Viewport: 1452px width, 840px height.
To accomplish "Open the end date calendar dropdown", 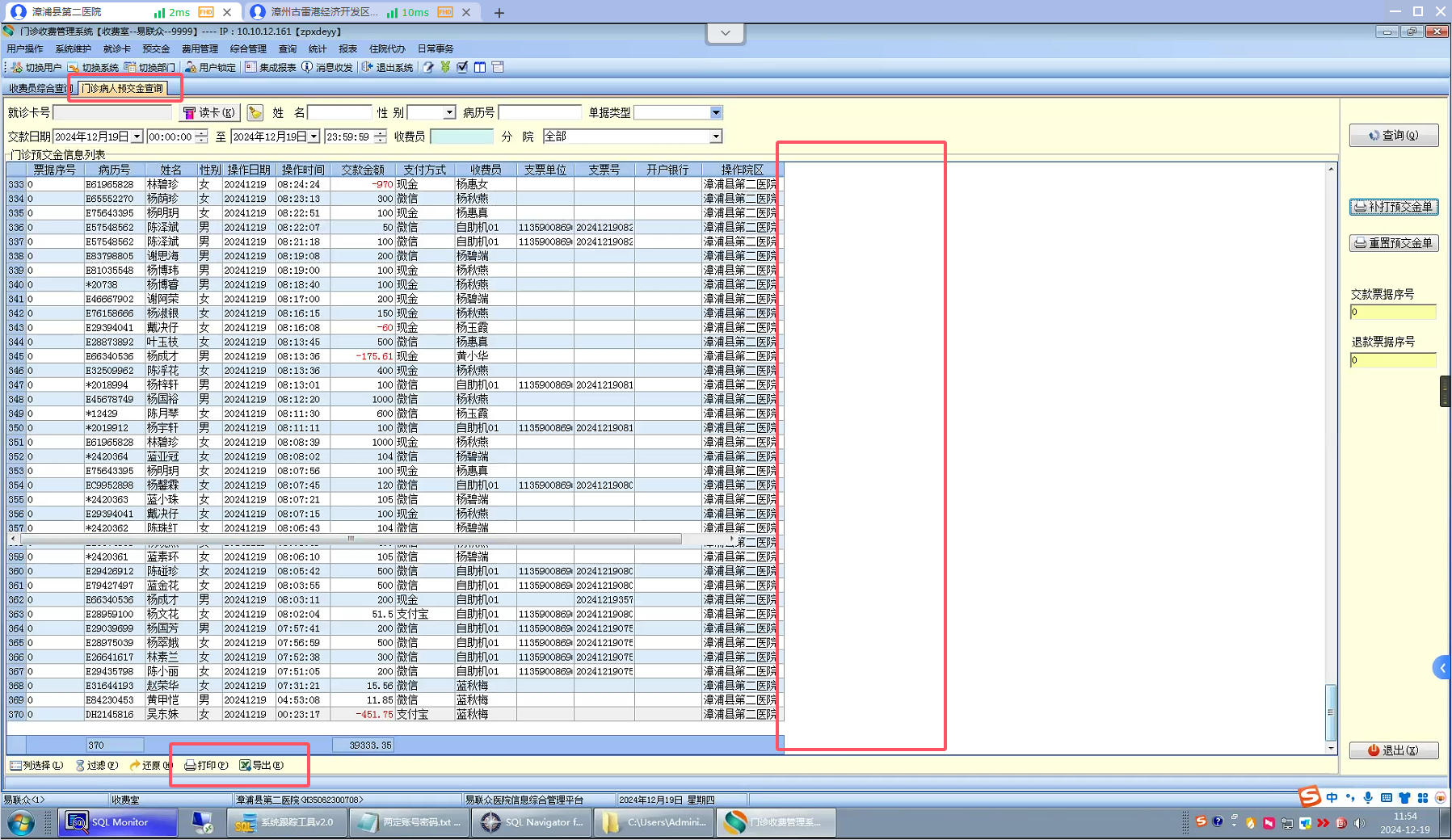I will point(314,137).
